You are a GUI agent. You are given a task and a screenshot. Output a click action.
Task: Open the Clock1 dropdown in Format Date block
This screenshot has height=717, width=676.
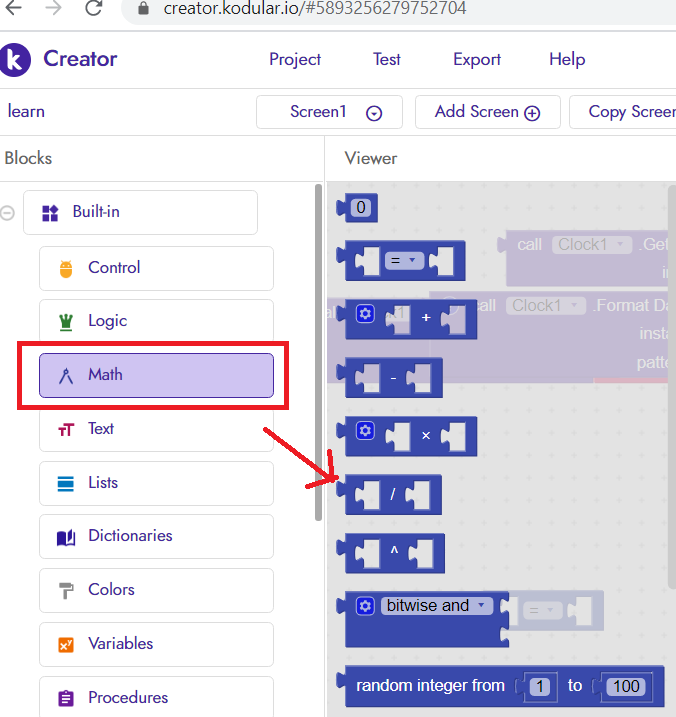coord(546,305)
